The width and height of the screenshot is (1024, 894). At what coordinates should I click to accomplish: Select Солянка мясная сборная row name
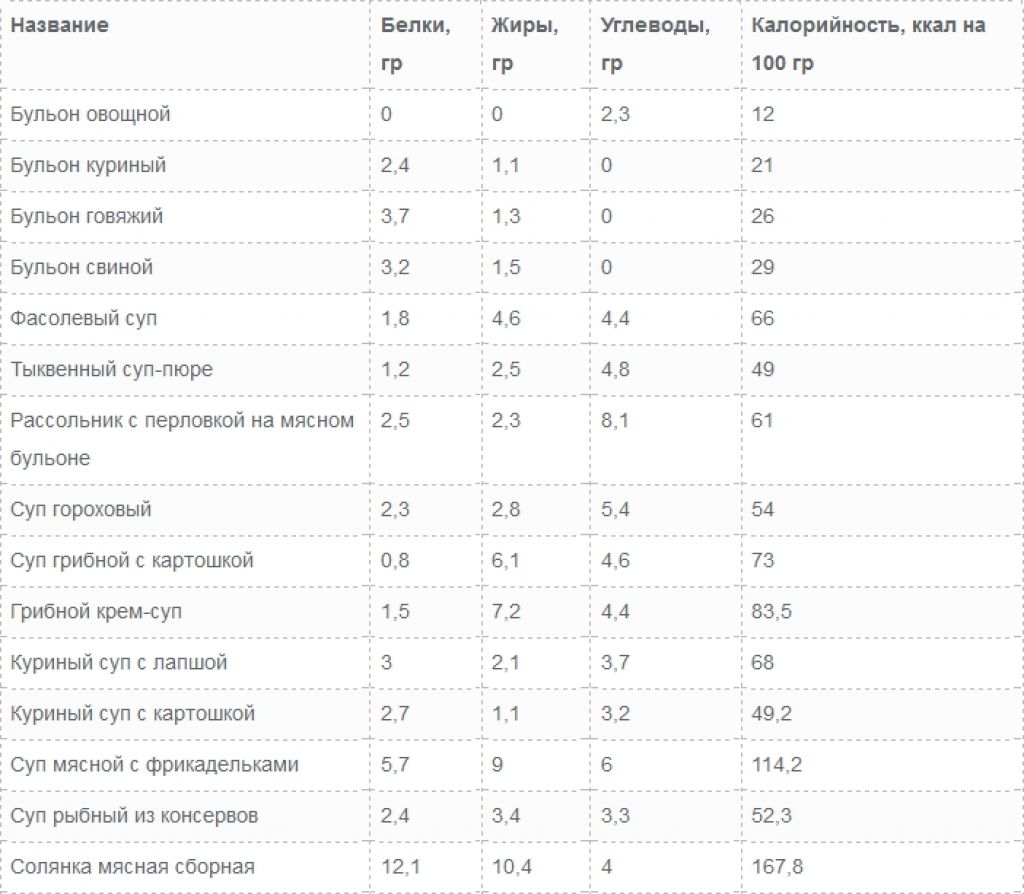(x=133, y=867)
